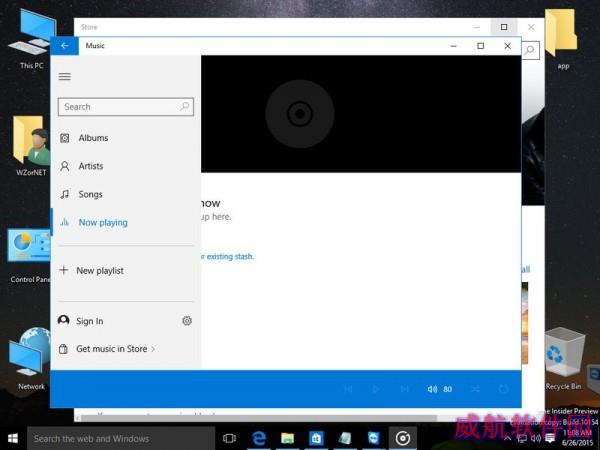Image resolution: width=600 pixels, height=450 pixels.
Task: Click the blue back arrow button
Action: 64,46
